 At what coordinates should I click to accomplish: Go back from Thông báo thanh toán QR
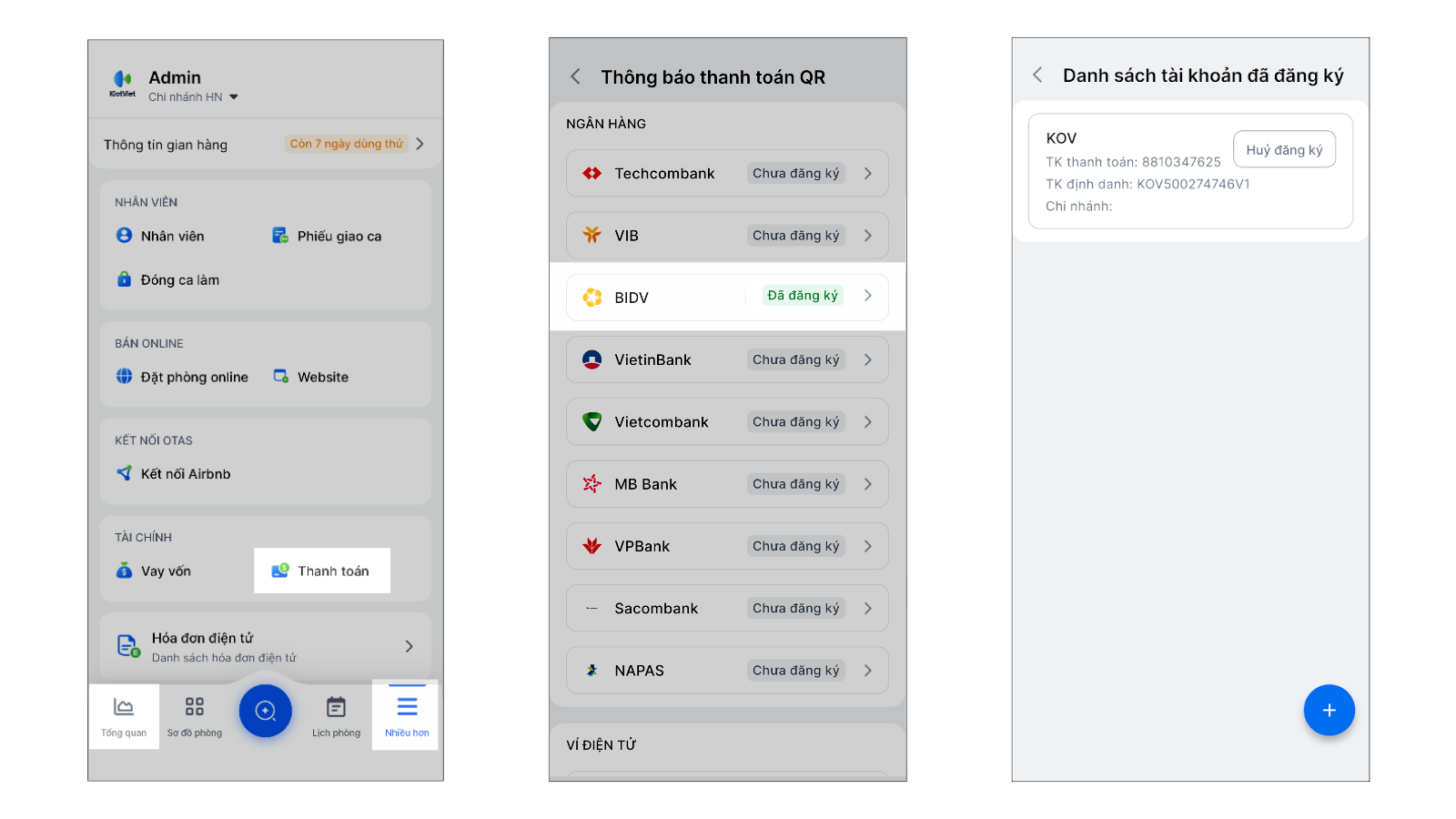(x=575, y=76)
